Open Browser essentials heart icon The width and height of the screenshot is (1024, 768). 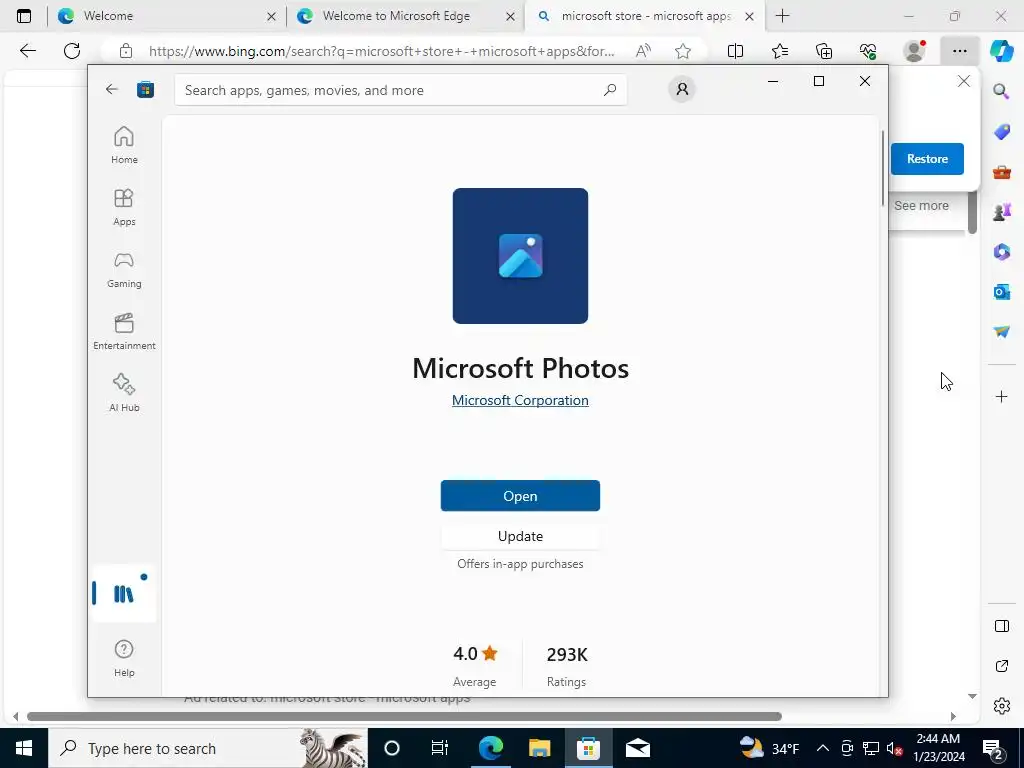(x=868, y=51)
